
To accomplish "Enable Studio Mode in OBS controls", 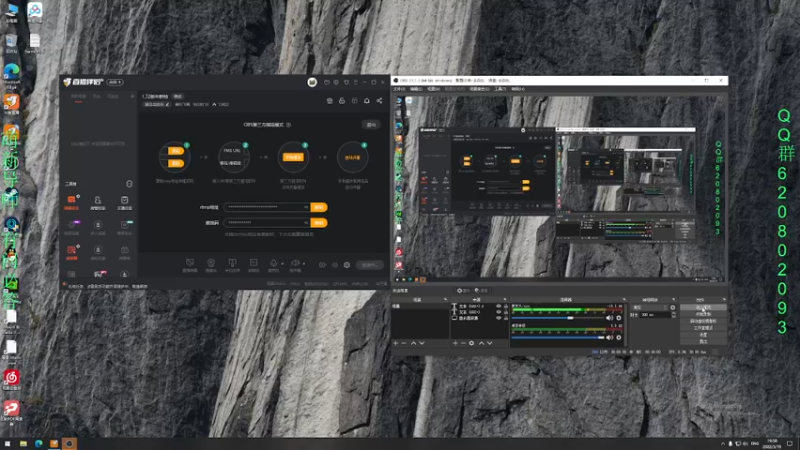I will 703,328.
